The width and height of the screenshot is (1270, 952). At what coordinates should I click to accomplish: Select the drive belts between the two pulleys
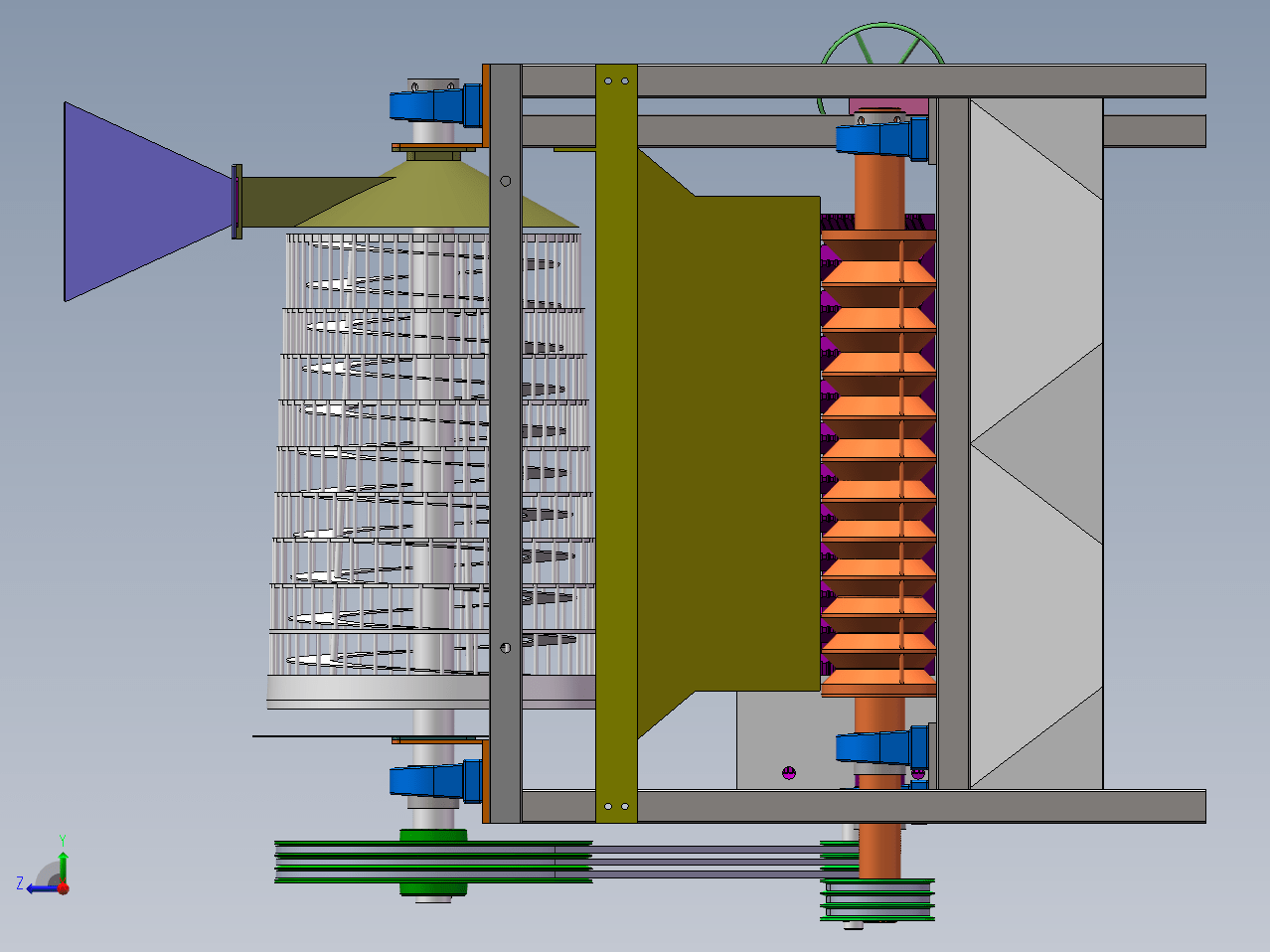point(706,861)
